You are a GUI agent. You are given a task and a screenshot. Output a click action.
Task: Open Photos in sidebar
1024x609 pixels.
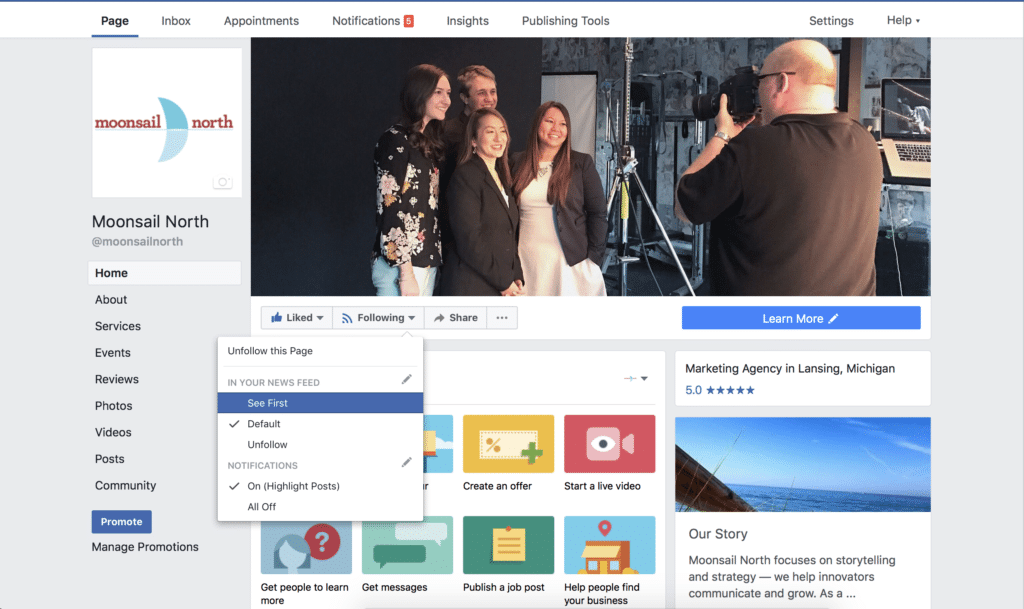[113, 406]
